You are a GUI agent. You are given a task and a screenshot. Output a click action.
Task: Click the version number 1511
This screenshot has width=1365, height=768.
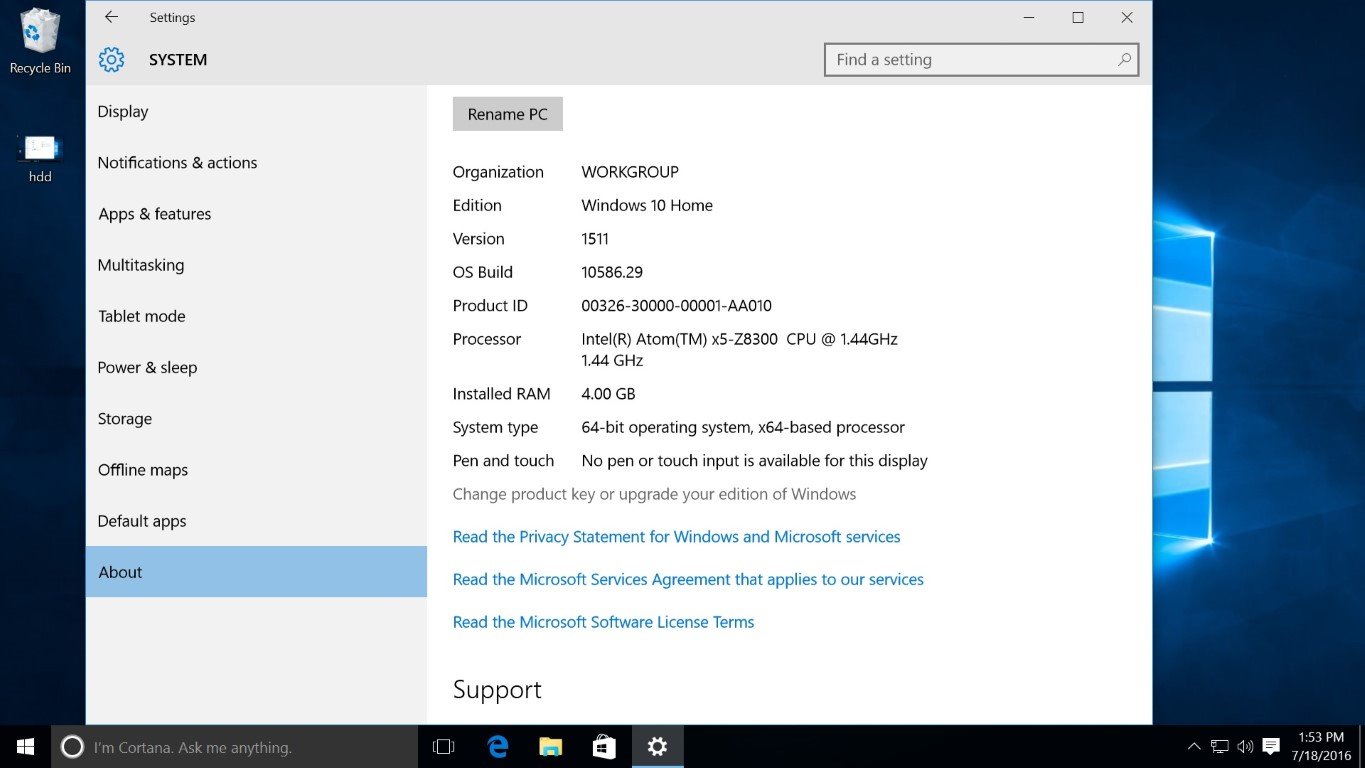[595, 239]
